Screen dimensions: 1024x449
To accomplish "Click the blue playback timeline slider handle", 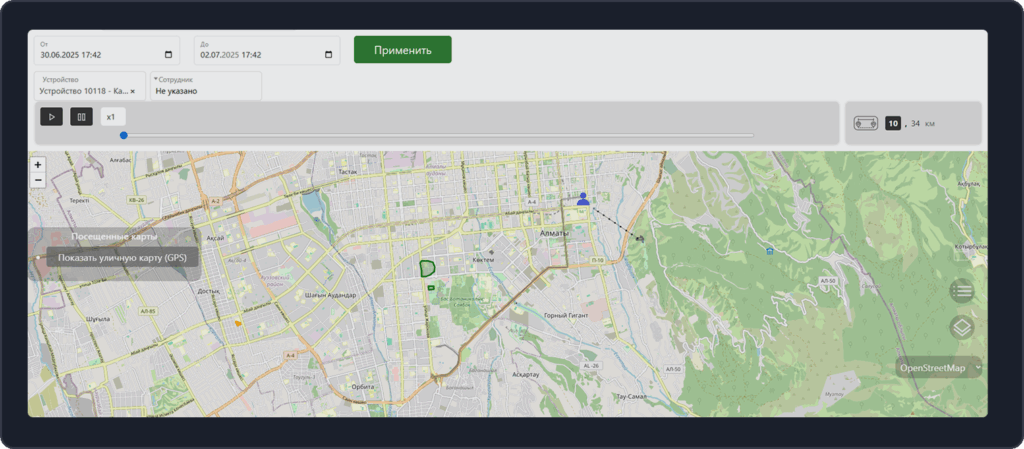I will pyautogui.click(x=124, y=135).
